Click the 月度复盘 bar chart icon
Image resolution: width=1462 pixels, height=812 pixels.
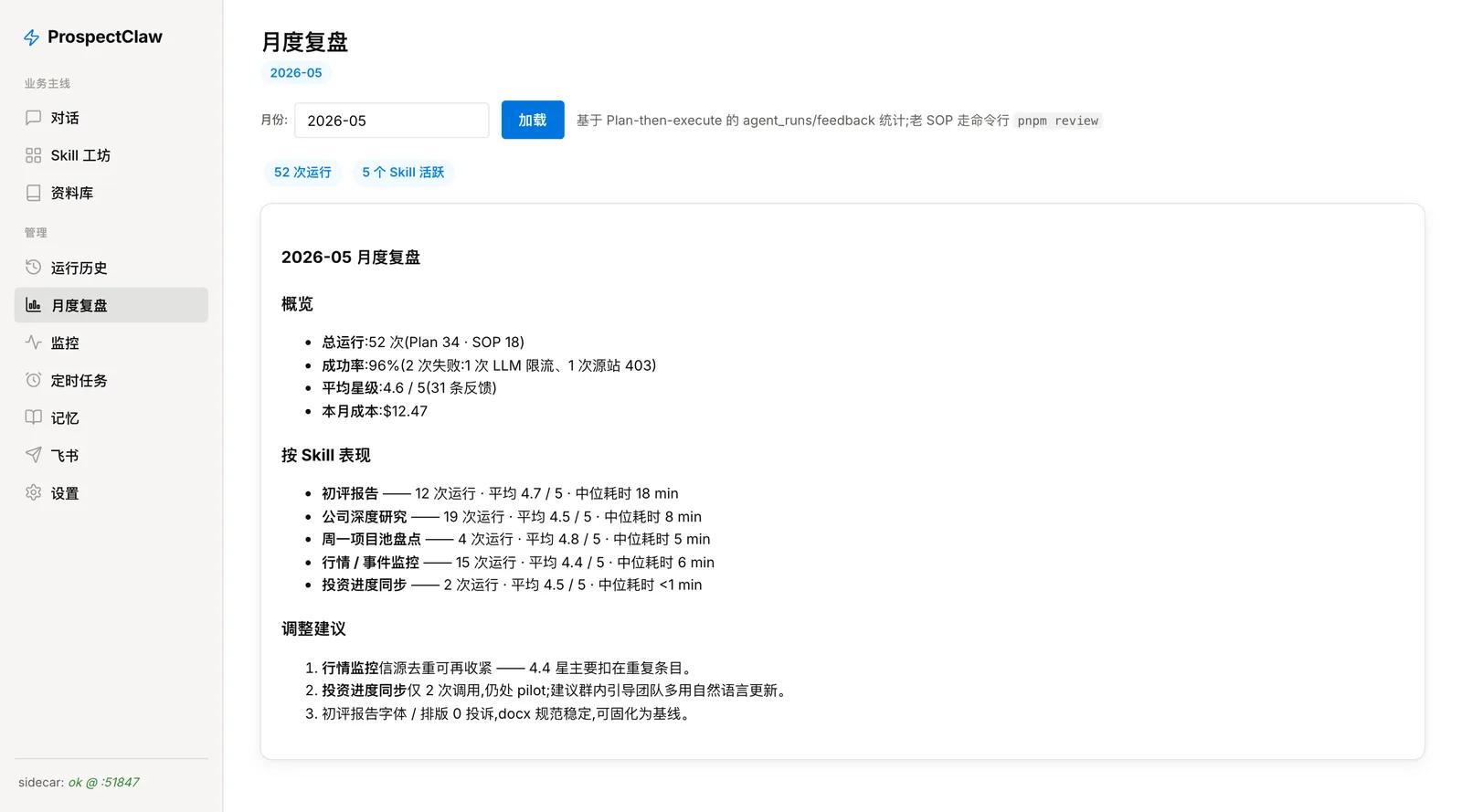click(x=34, y=305)
